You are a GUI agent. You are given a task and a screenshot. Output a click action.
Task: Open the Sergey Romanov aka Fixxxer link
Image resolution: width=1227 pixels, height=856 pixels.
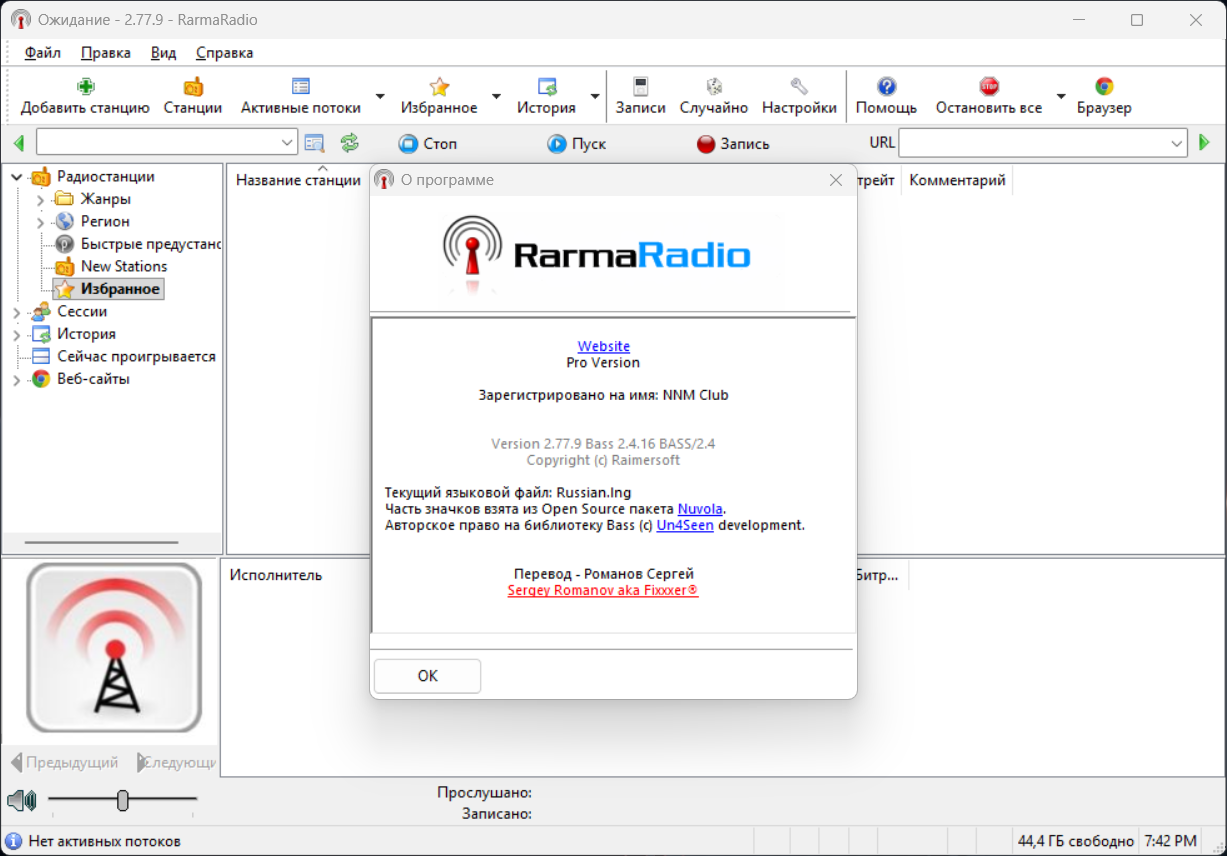click(603, 590)
